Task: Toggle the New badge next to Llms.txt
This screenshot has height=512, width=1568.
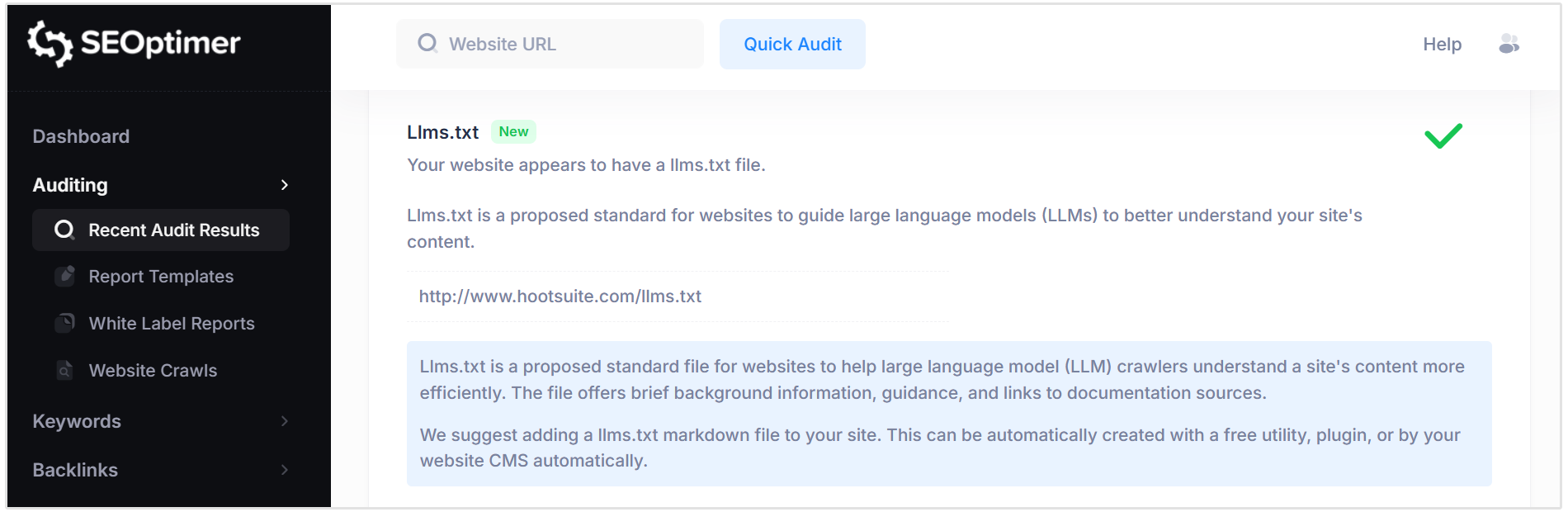Action: [513, 131]
